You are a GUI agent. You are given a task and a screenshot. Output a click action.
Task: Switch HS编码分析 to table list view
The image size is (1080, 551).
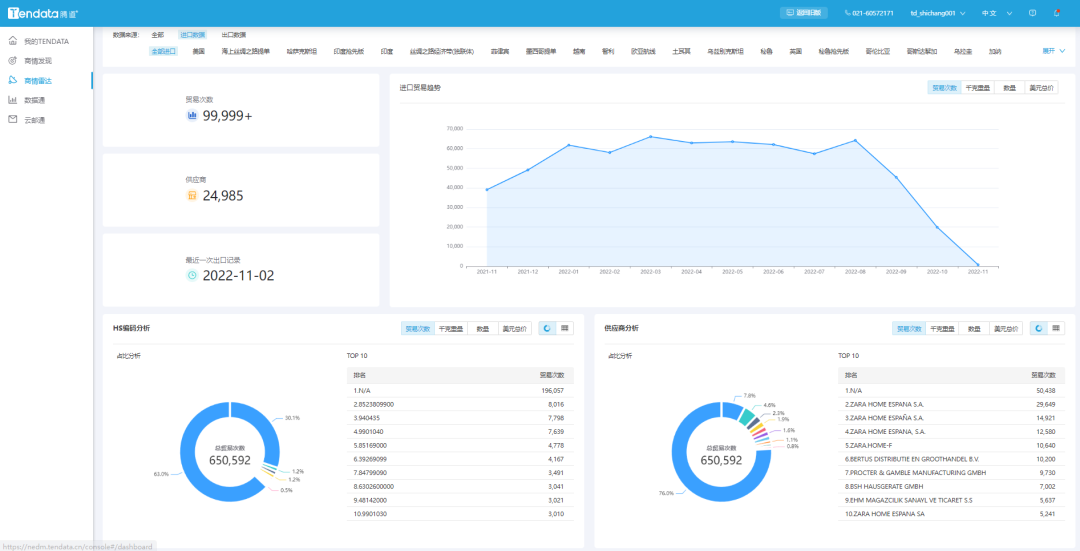pos(564,329)
